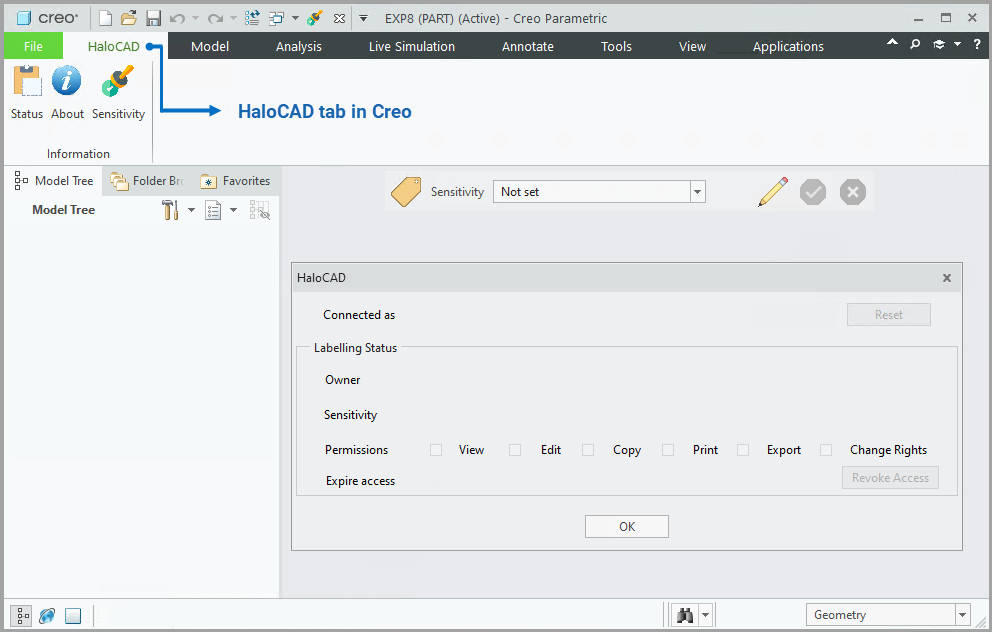The width and height of the screenshot is (992, 632).
Task: Open the Folder Browser tab
Action: point(146,180)
